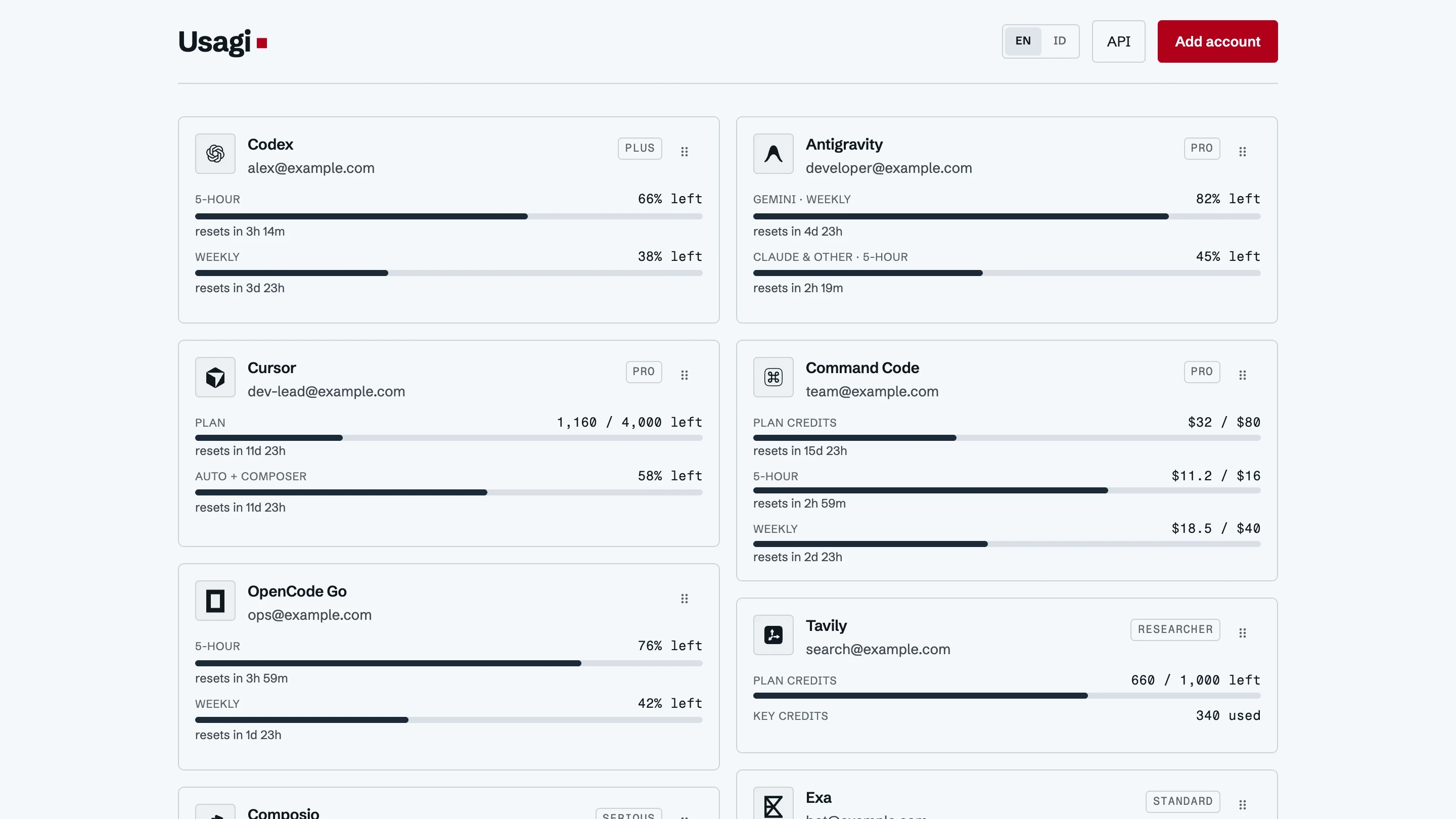Click the PRO badge on Antigravity

1201,148
